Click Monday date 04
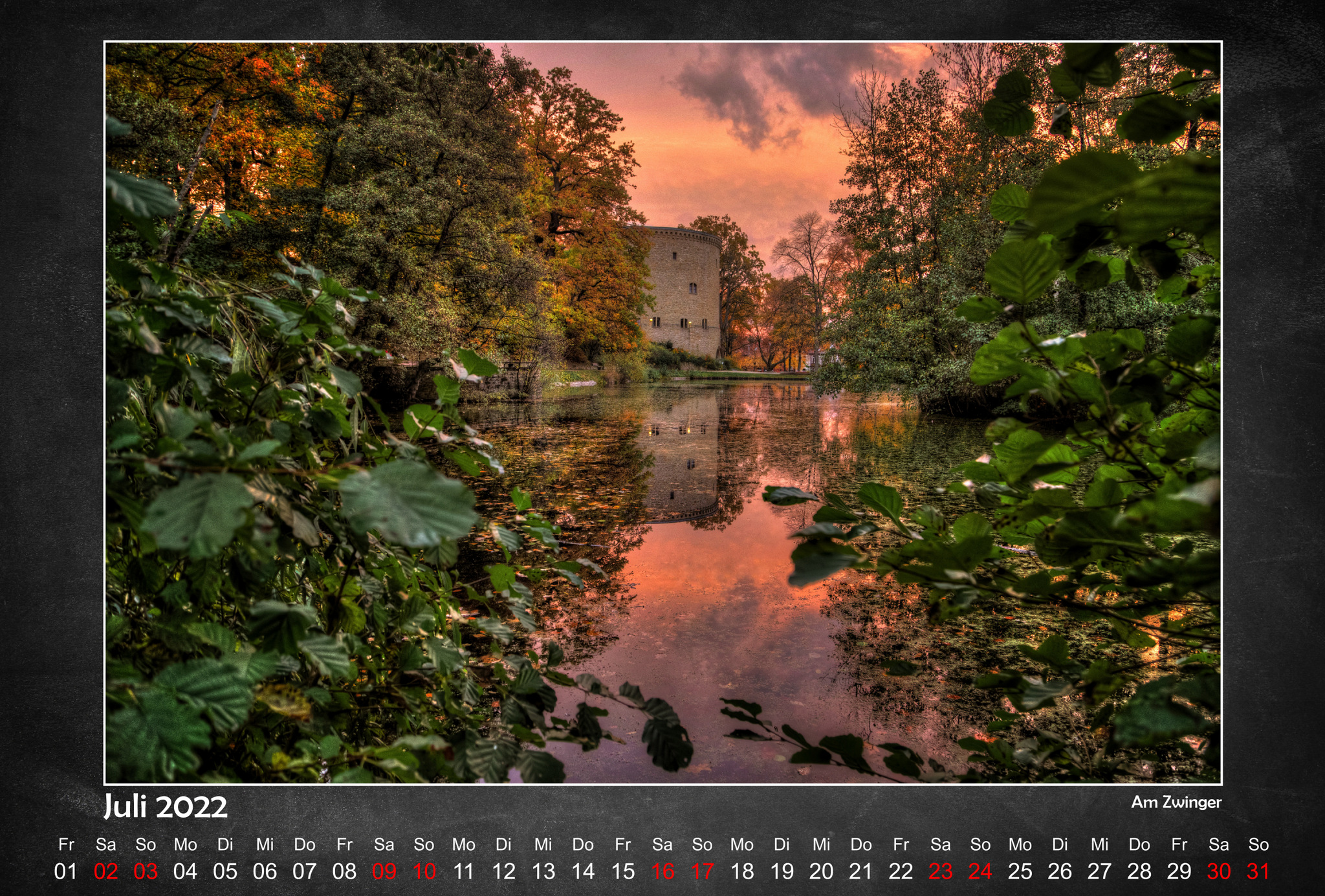 tap(185, 871)
